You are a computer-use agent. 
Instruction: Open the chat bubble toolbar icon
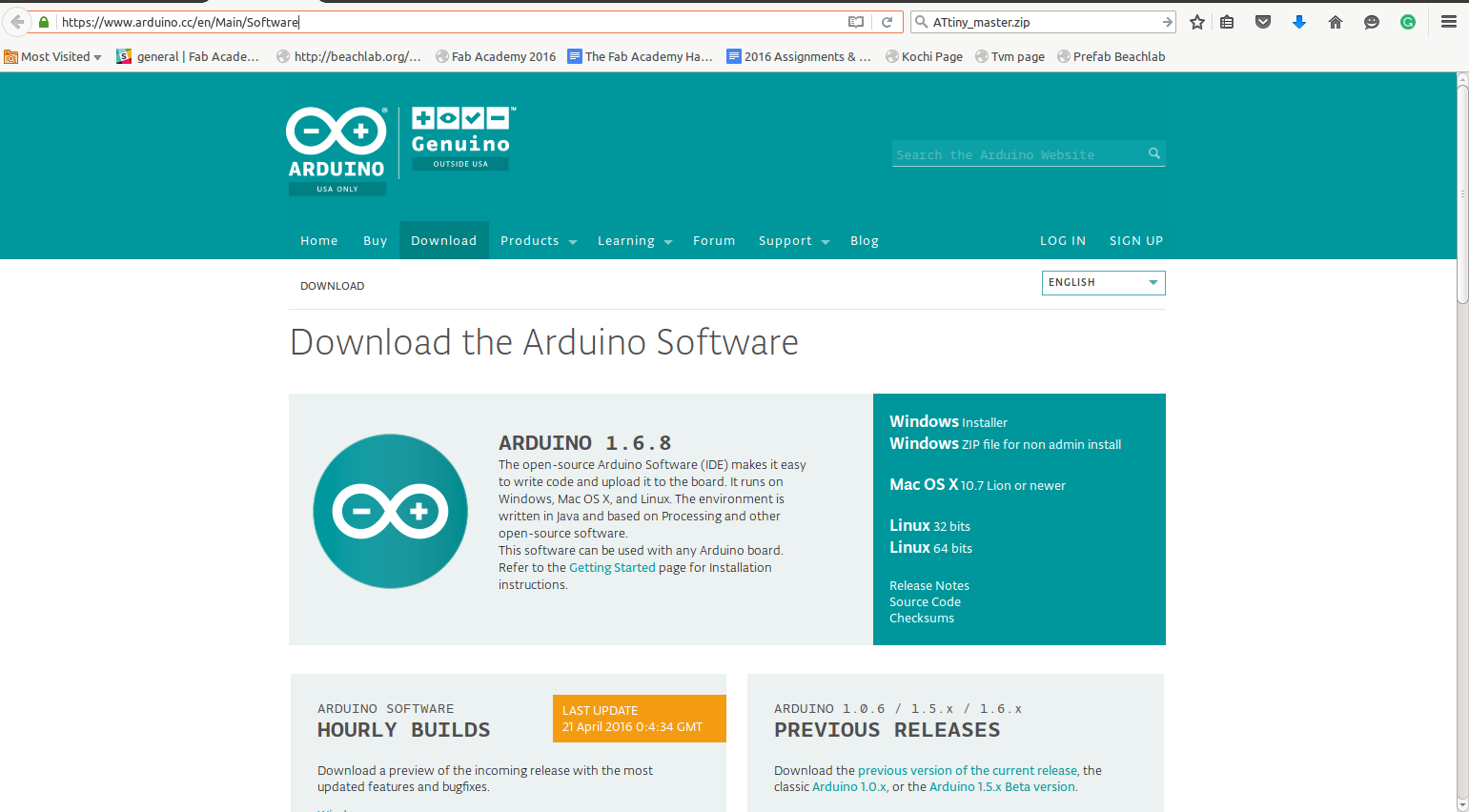click(x=1372, y=22)
